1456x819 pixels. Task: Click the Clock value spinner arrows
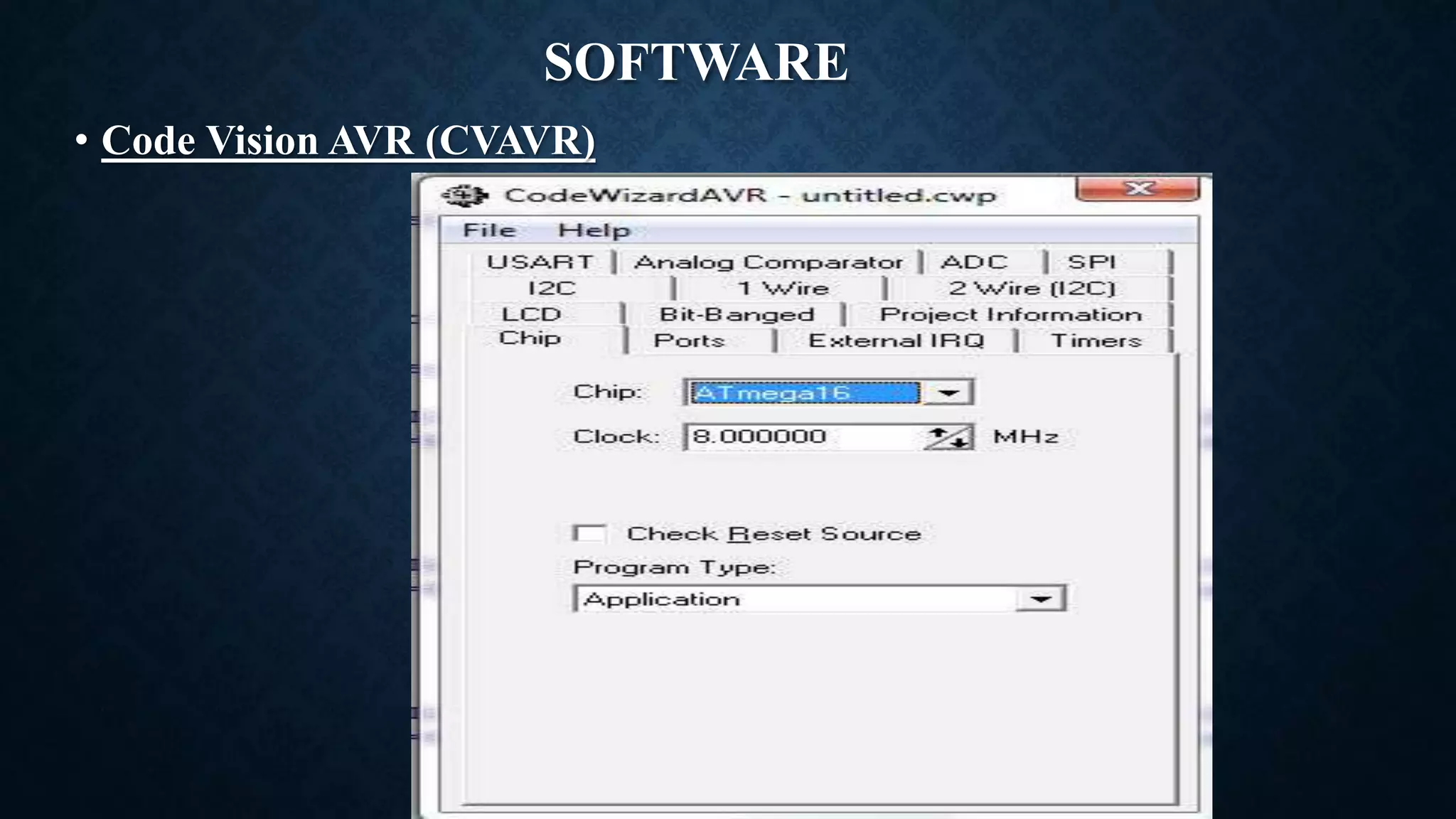click(x=948, y=437)
